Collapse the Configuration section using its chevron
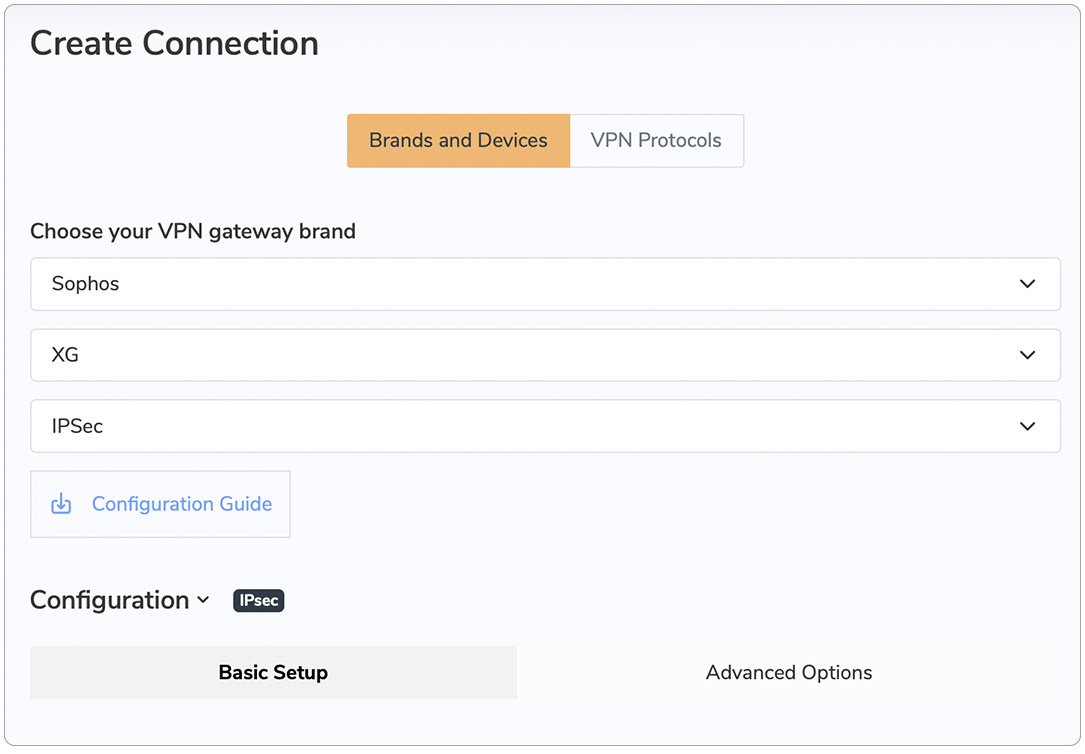Screen dimensions: 1085x754 pyautogui.click(x=204, y=600)
